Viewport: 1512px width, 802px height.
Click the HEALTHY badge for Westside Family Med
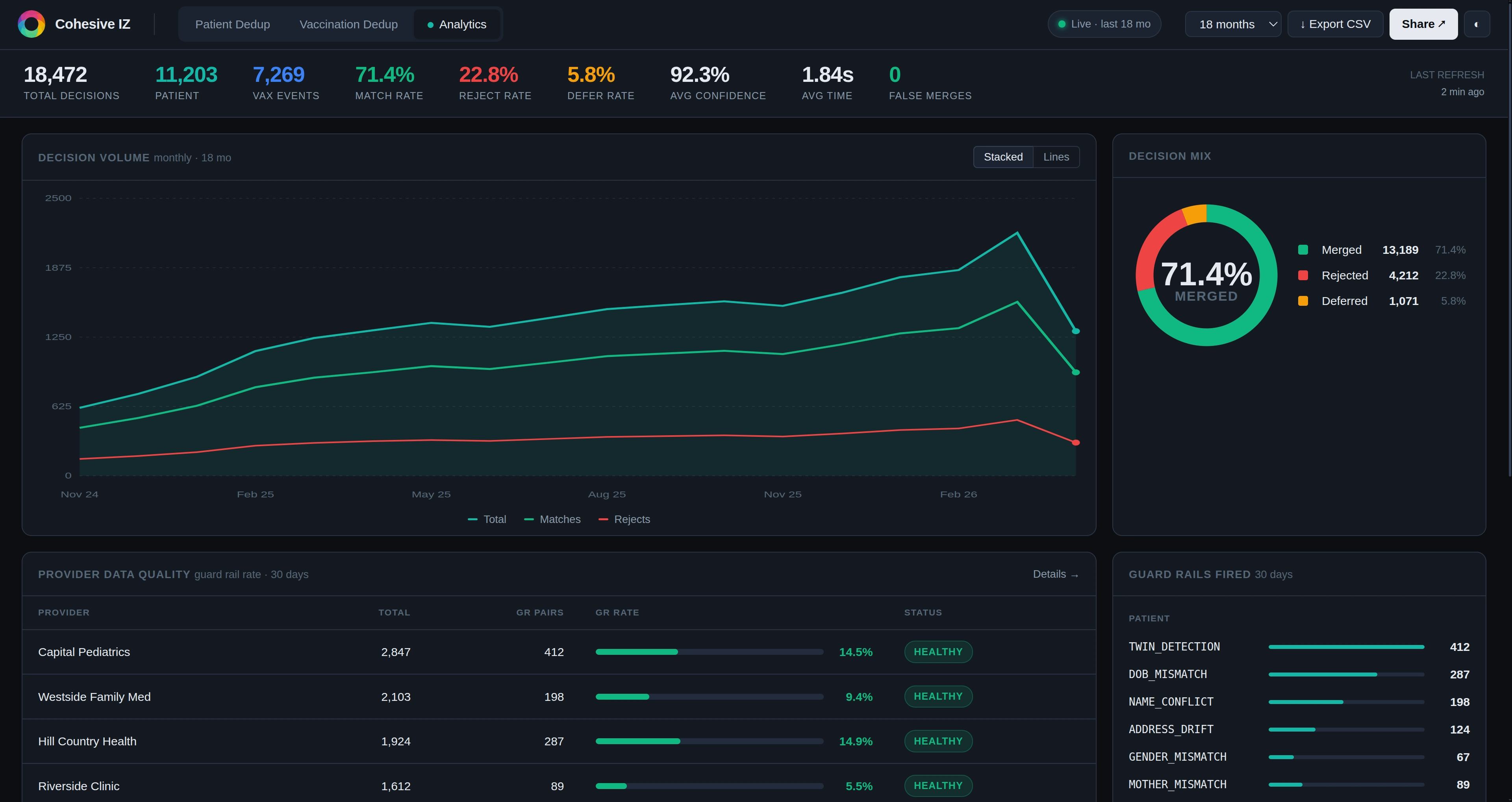pos(938,697)
